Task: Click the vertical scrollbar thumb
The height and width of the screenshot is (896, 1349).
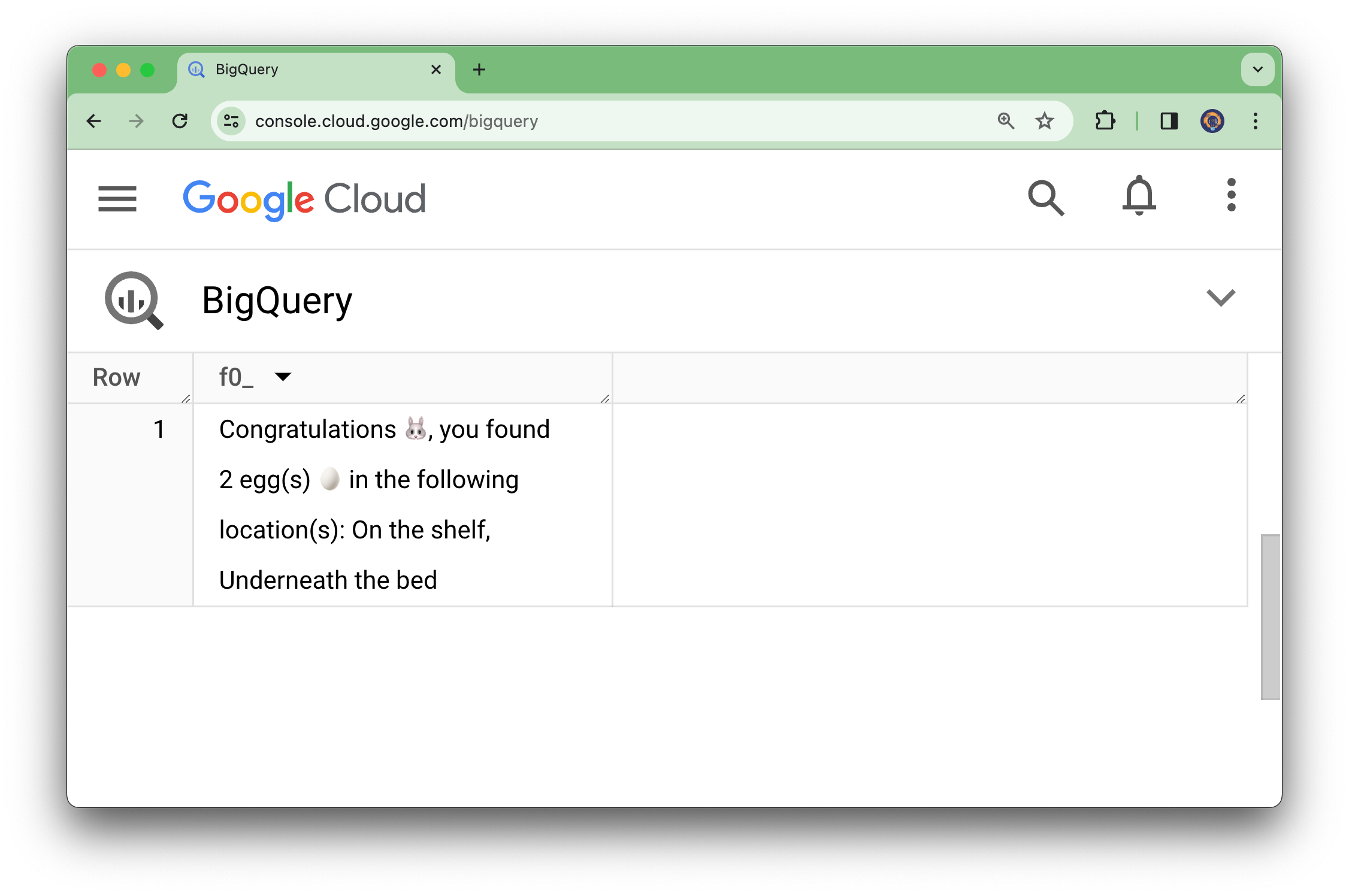Action: (x=1270, y=617)
